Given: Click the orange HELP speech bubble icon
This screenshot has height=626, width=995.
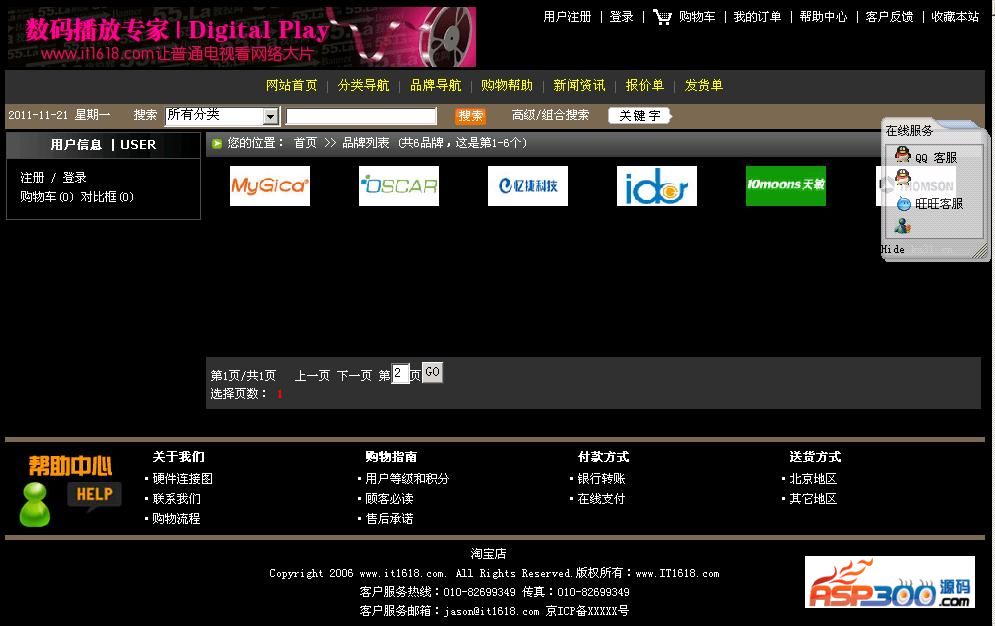Looking at the screenshot, I should 94,496.
